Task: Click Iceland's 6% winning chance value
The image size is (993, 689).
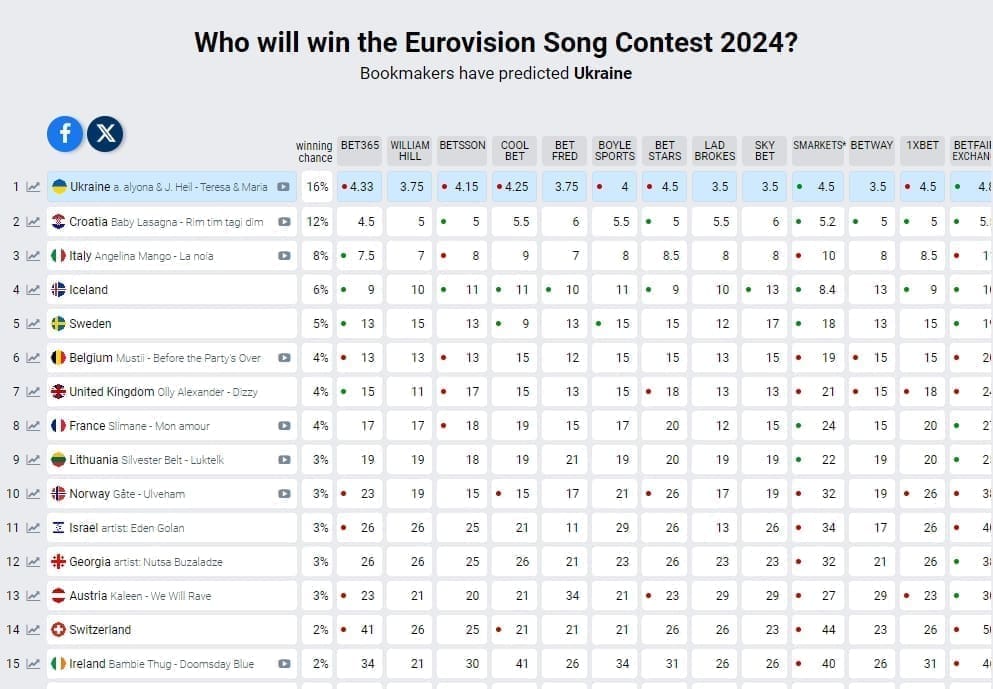Action: click(x=317, y=289)
